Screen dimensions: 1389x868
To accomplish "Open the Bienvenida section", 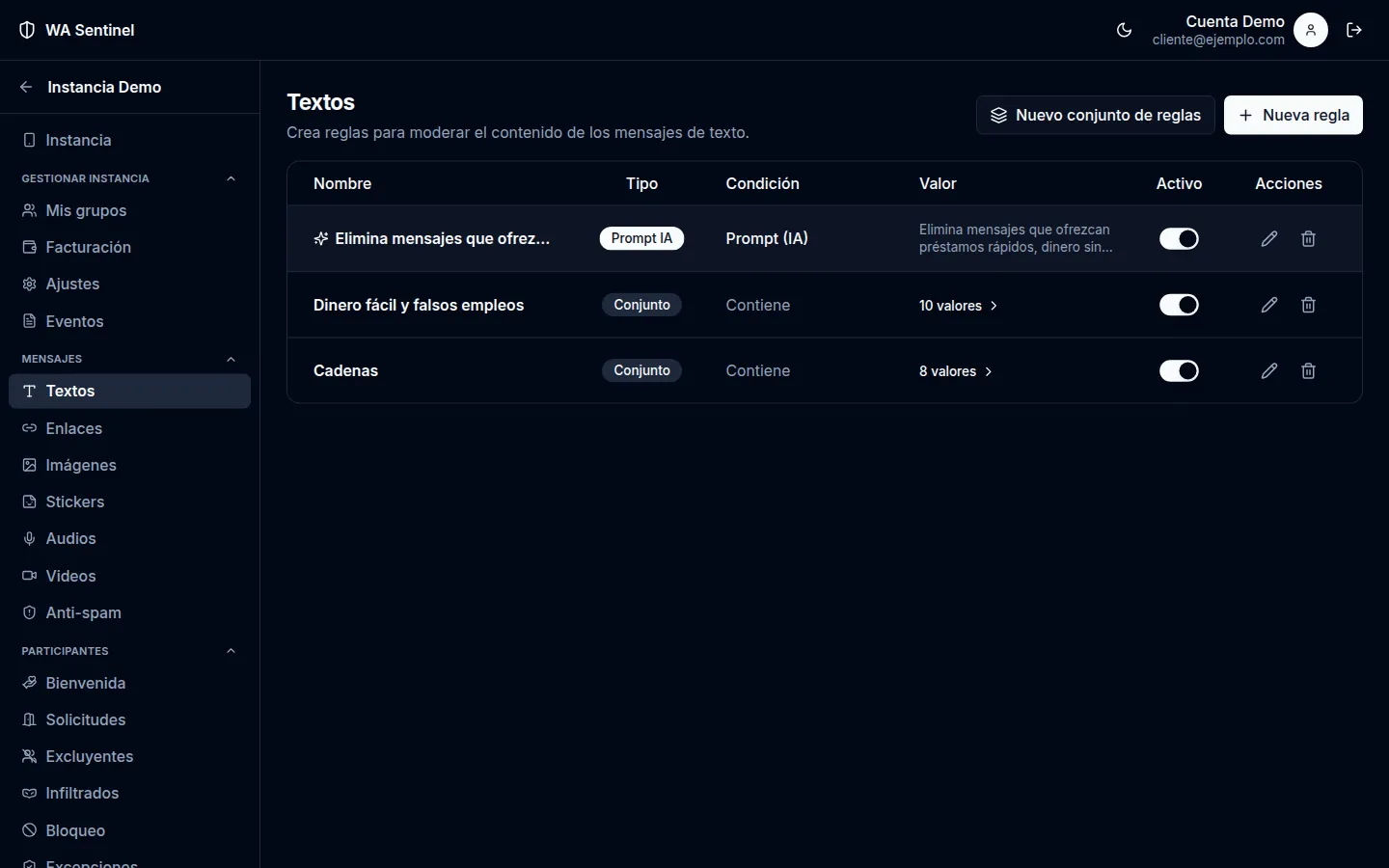I will click(129, 683).
